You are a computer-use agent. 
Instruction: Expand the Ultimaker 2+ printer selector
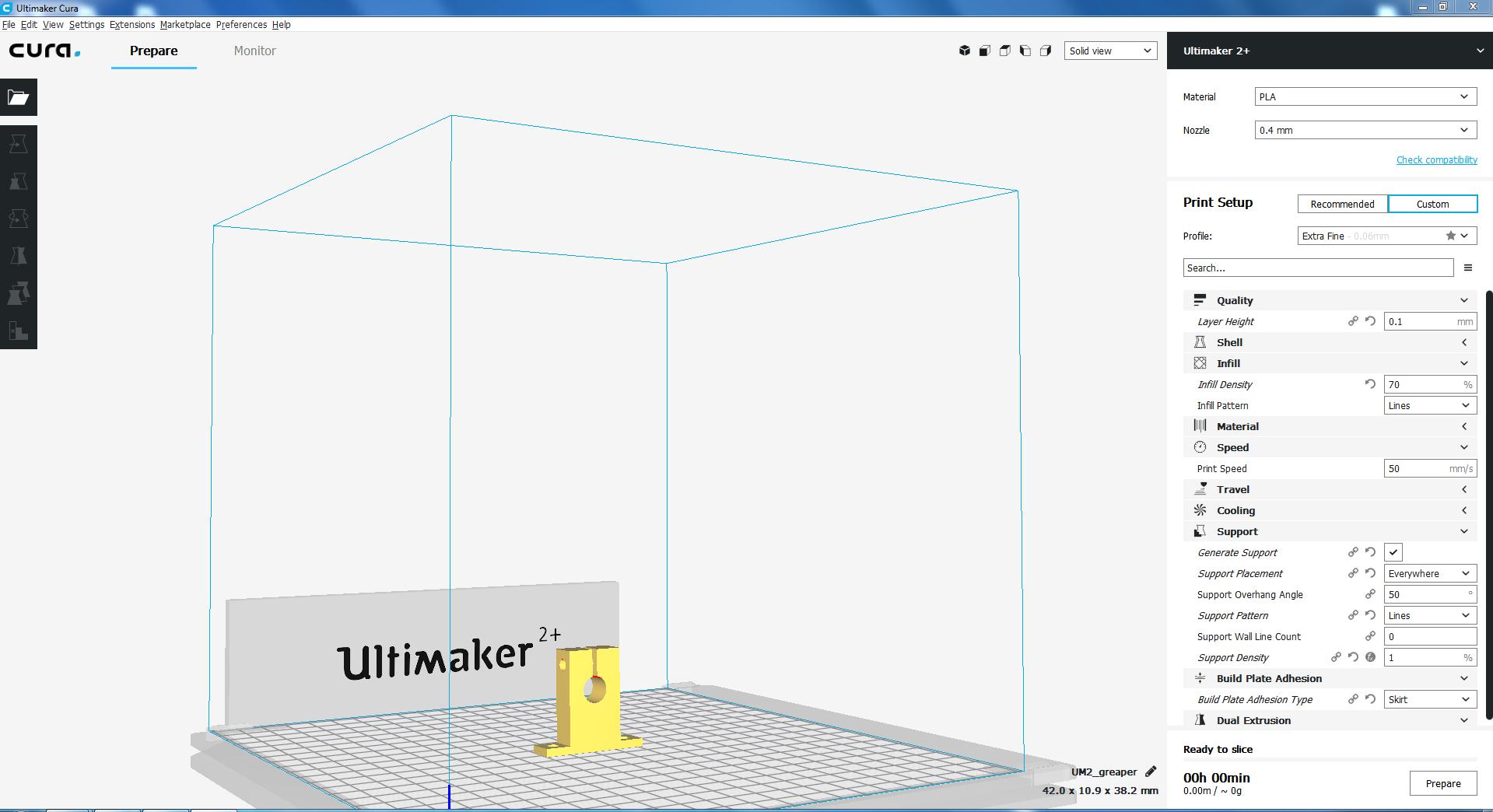coord(1330,51)
